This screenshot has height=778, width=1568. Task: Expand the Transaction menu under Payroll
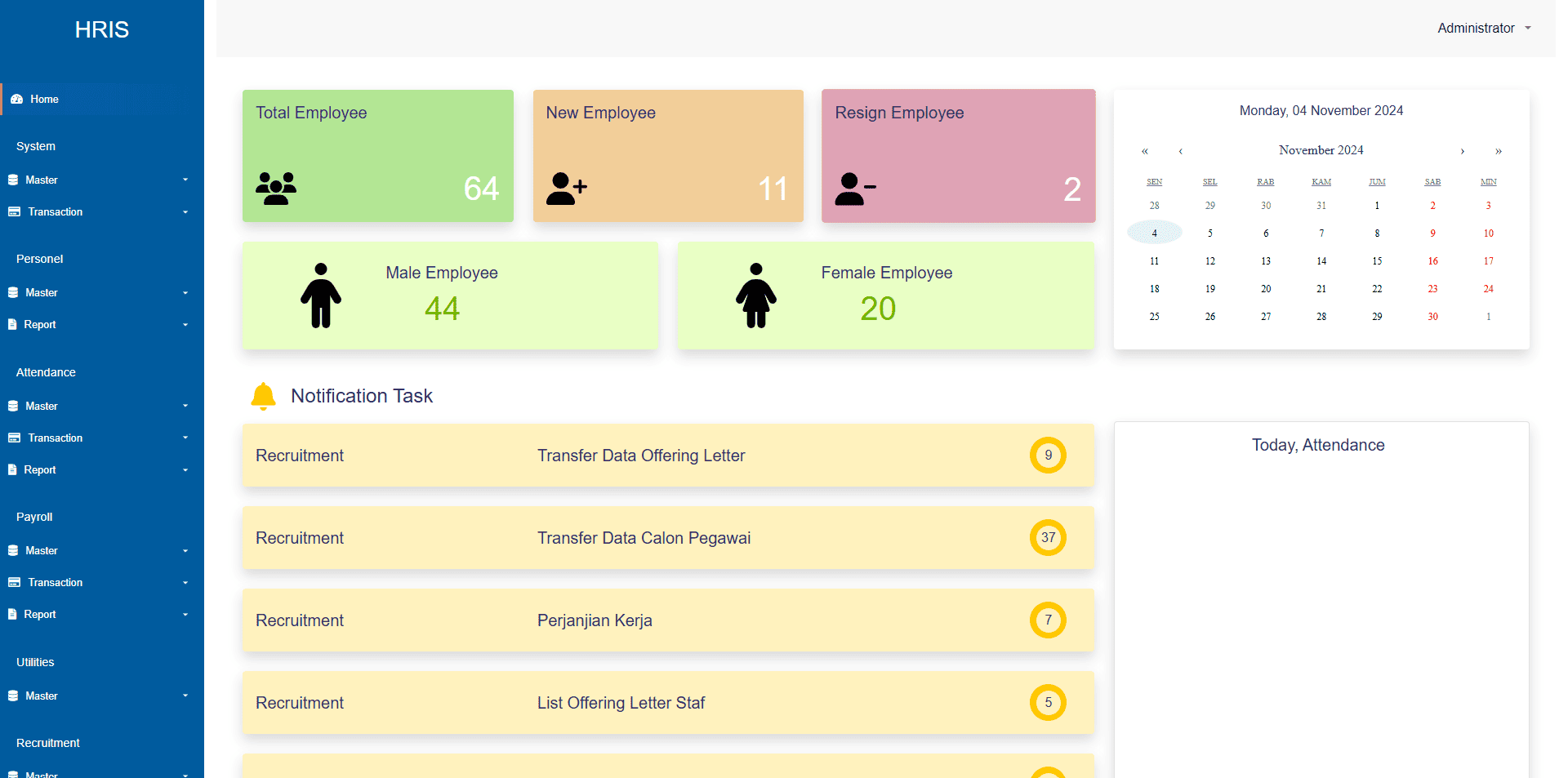tap(98, 583)
